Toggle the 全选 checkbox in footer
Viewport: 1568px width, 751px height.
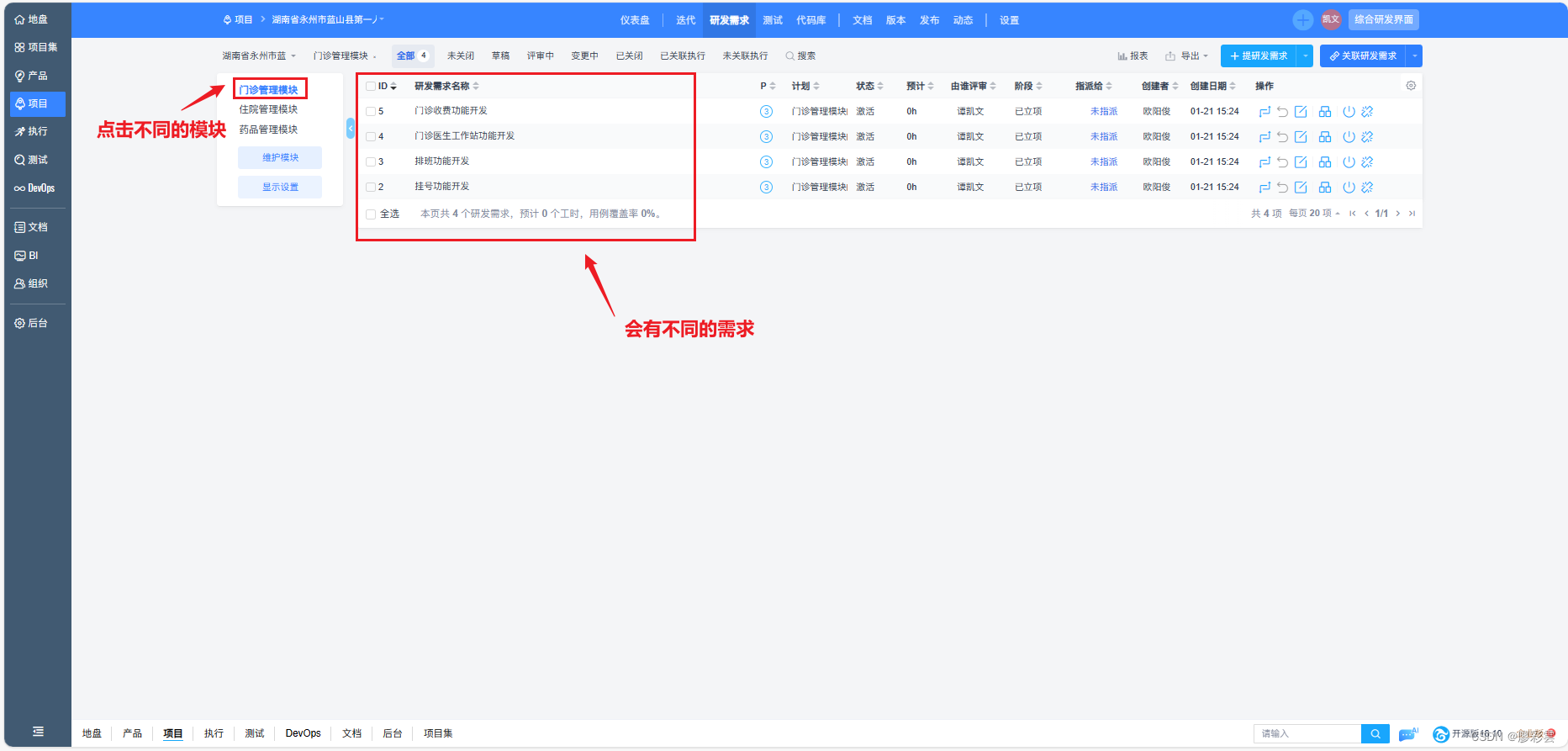(x=370, y=214)
